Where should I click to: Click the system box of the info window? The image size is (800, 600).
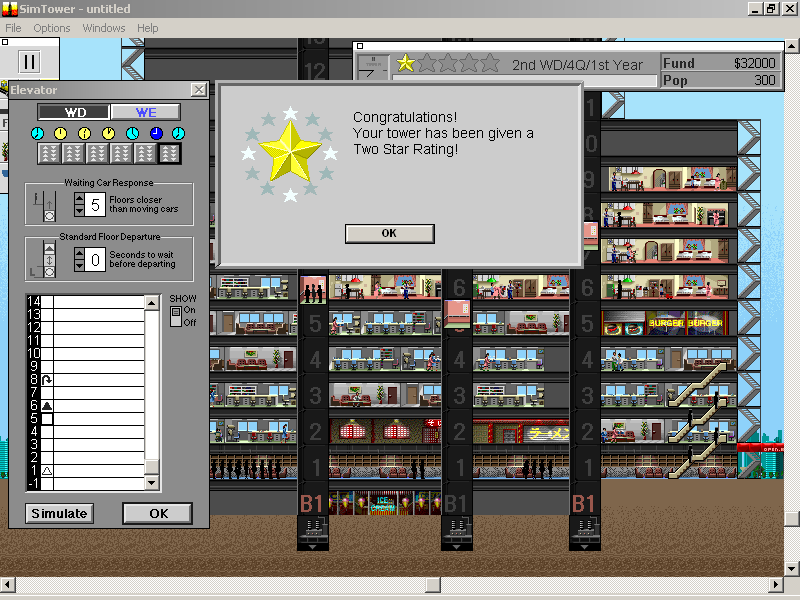(x=360, y=46)
